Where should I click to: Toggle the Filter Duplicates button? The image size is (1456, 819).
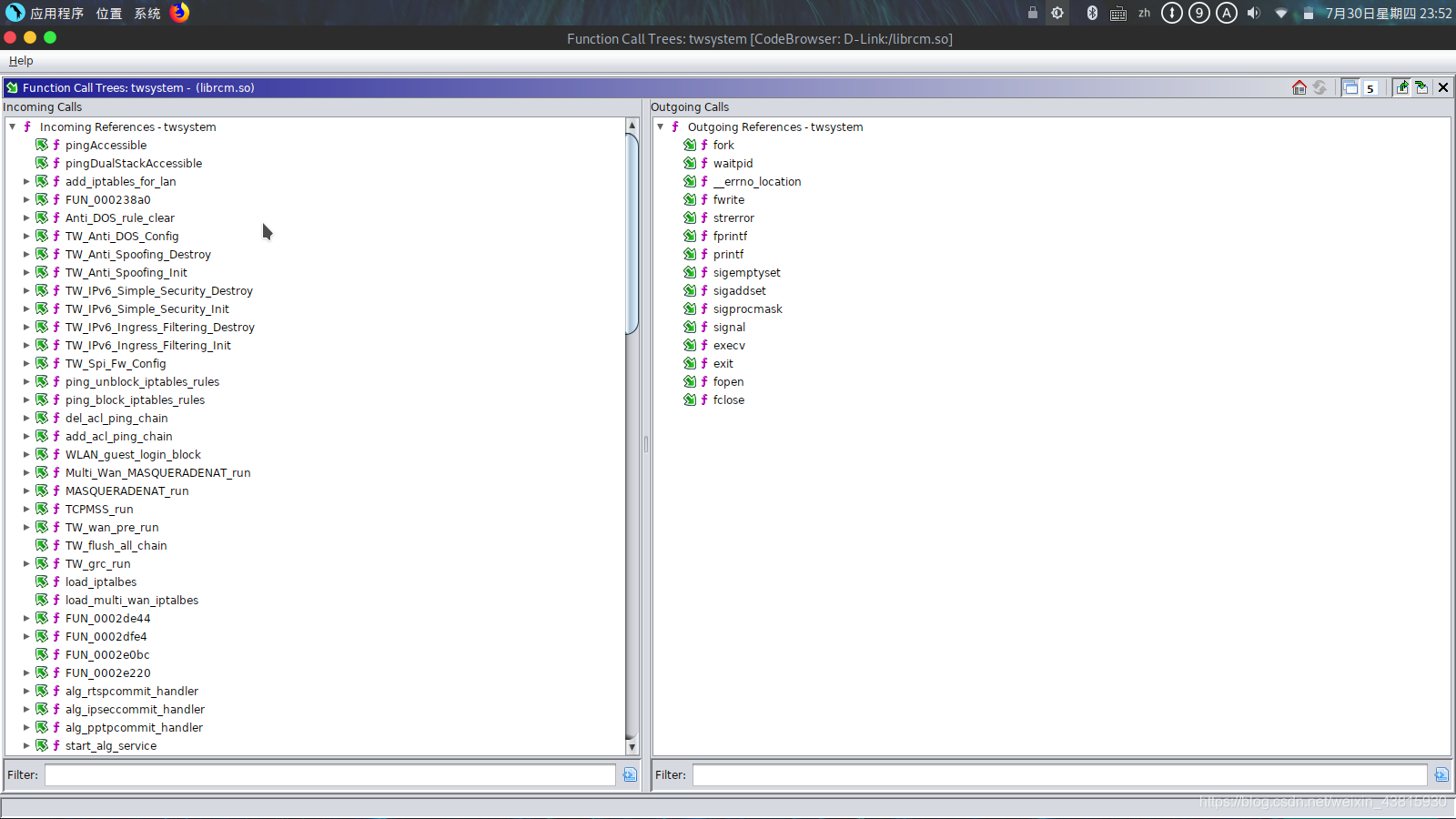(x=1350, y=87)
